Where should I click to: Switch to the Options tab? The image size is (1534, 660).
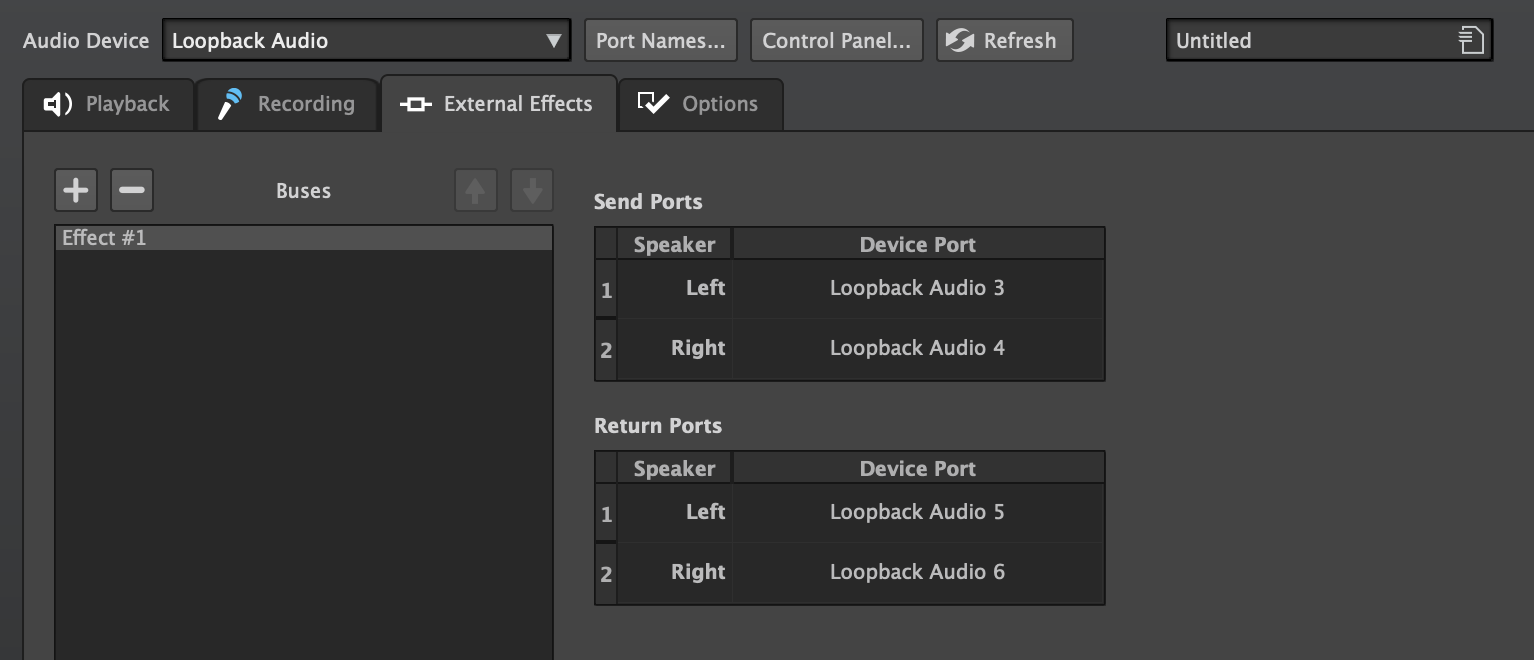(700, 104)
